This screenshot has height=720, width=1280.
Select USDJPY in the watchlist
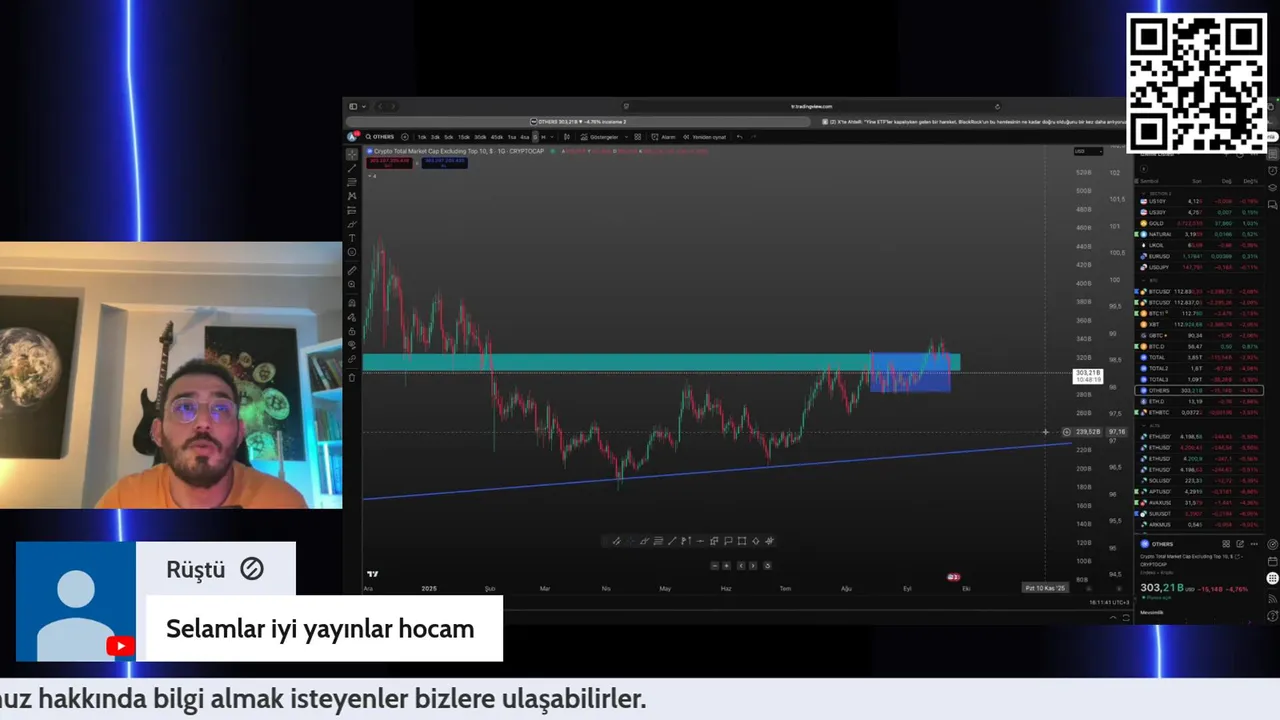point(1200,267)
